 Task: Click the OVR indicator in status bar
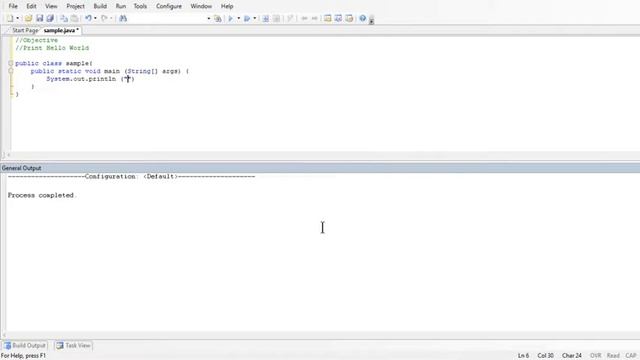[x=596, y=356]
